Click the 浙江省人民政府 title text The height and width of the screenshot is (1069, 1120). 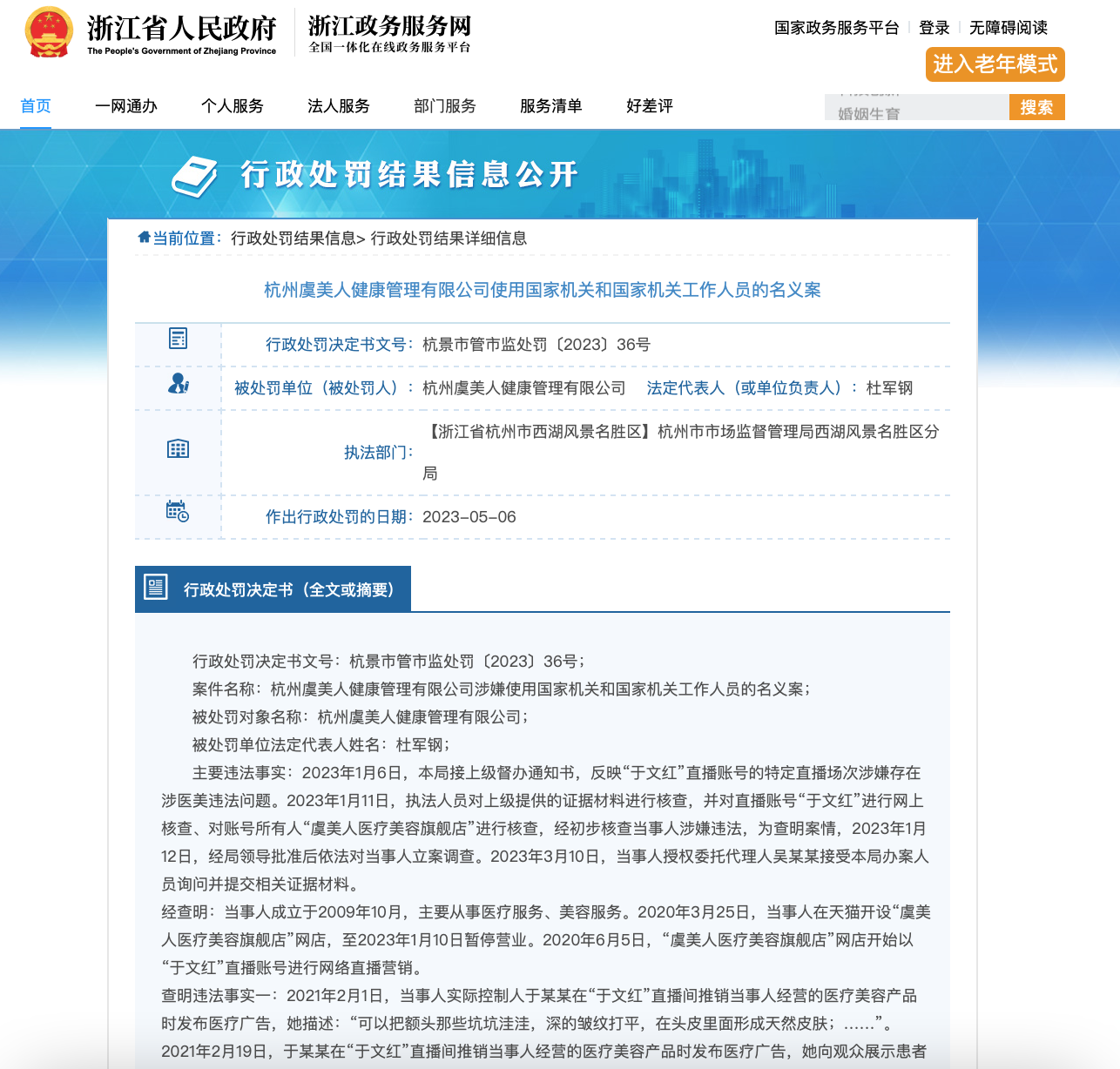pos(181,29)
